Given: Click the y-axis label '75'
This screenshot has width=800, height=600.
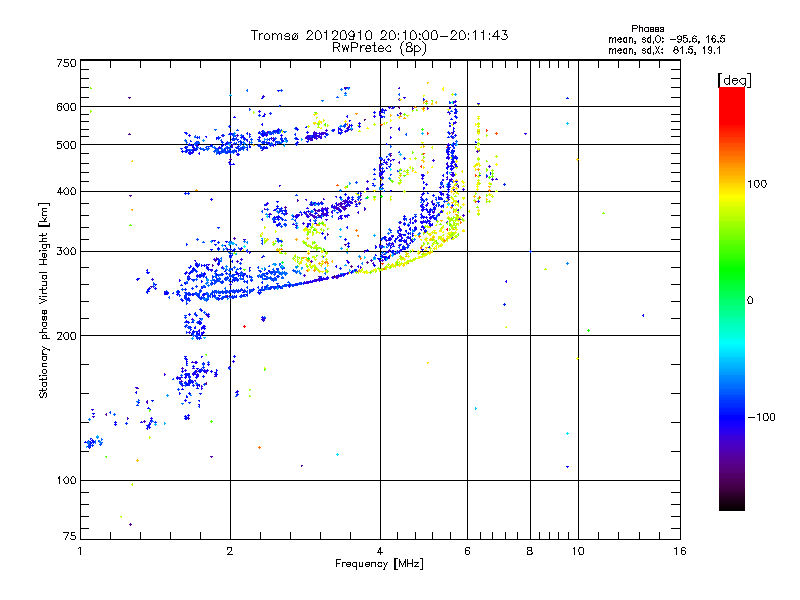Looking at the screenshot, I should pos(70,536).
